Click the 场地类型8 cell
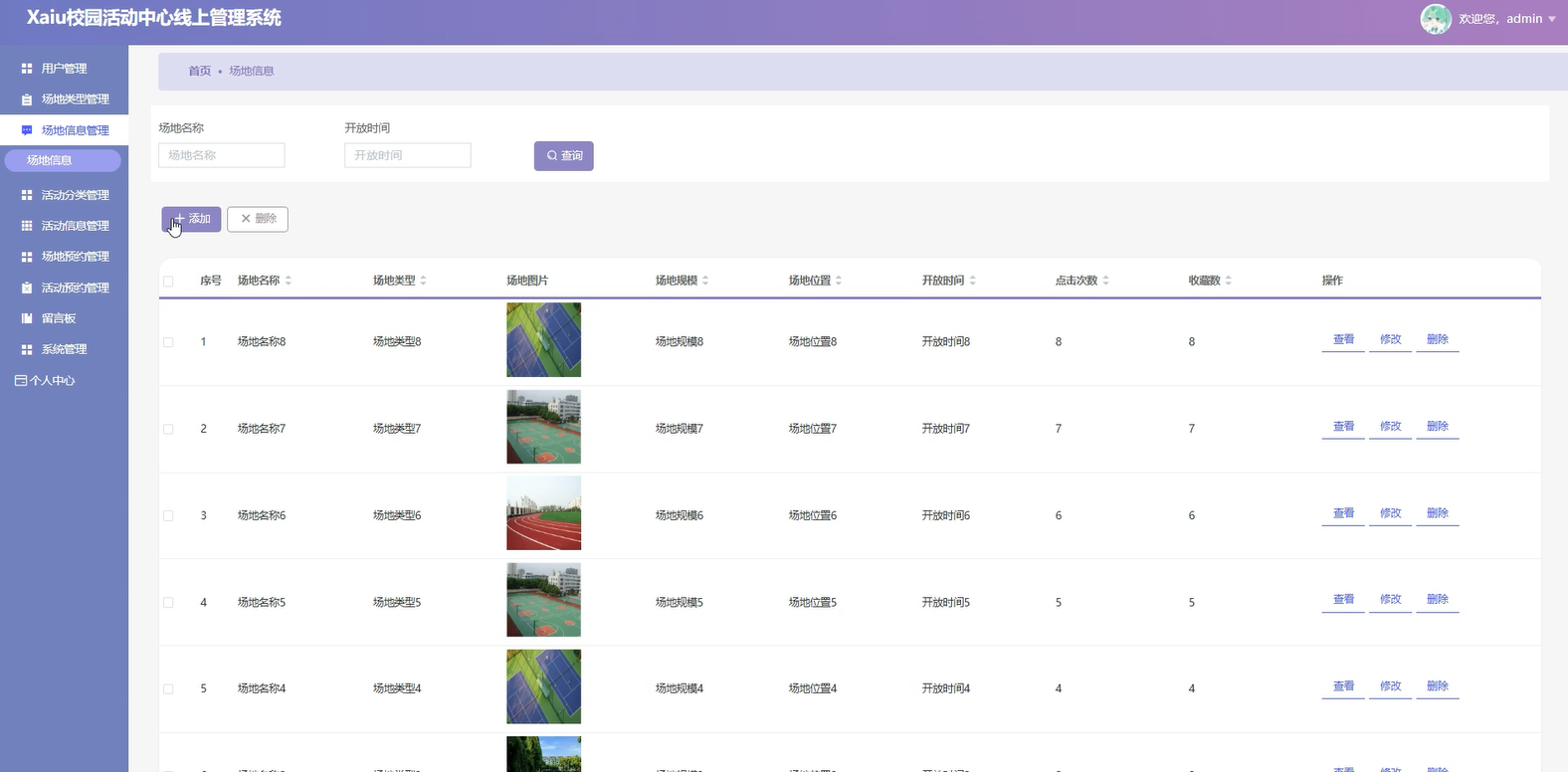Screen dimensions: 1568x772 pyautogui.click(x=397, y=342)
